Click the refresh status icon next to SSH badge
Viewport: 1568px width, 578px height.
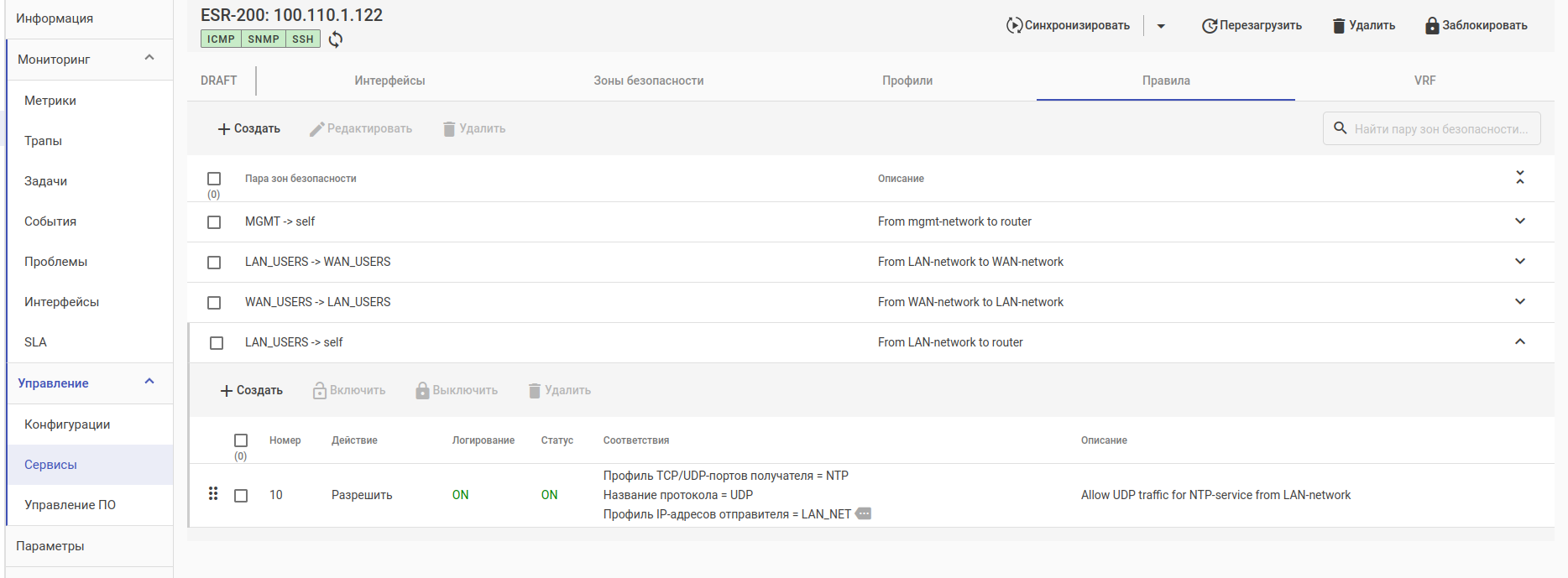pos(335,39)
